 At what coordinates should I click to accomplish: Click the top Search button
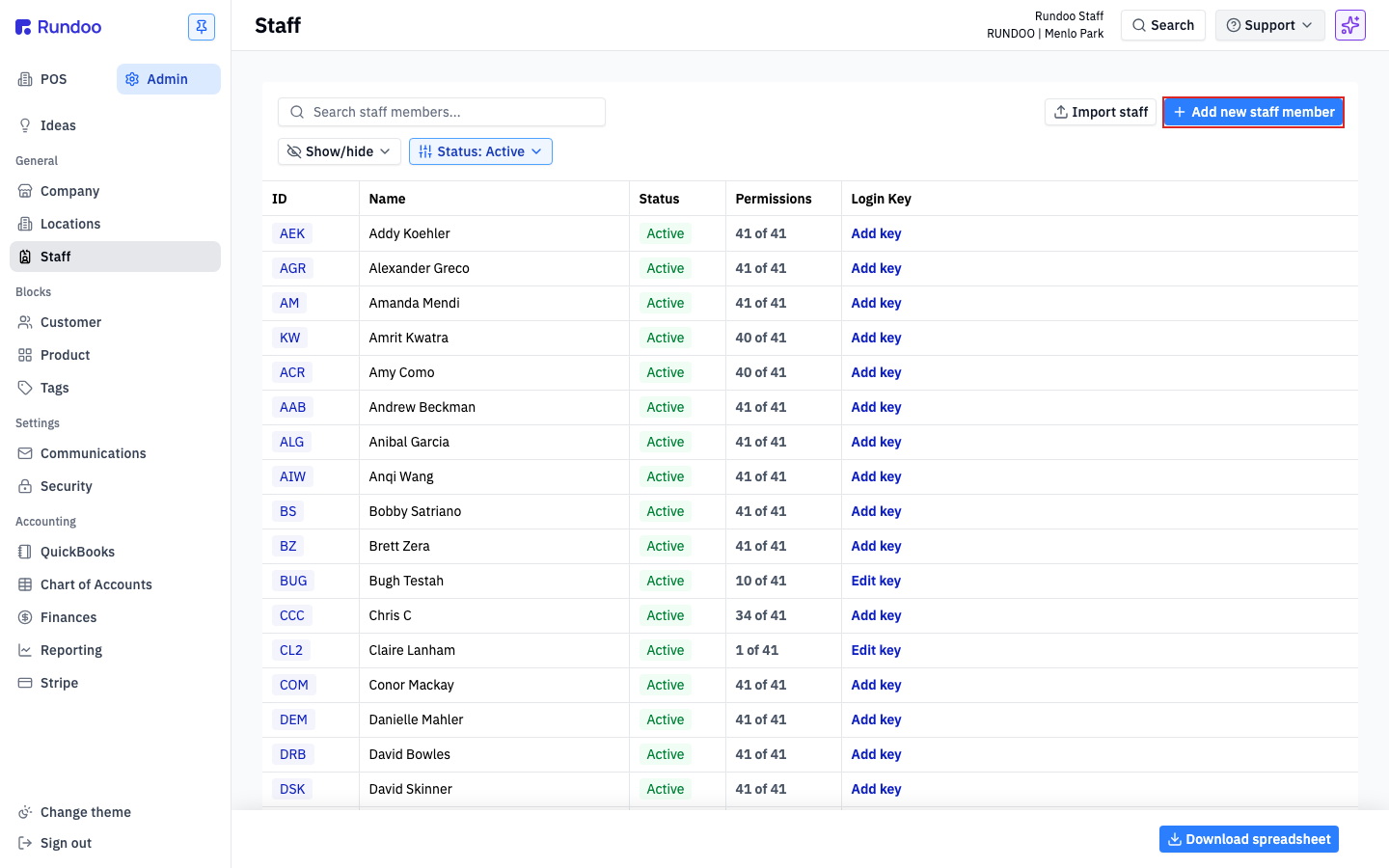[x=1163, y=25]
